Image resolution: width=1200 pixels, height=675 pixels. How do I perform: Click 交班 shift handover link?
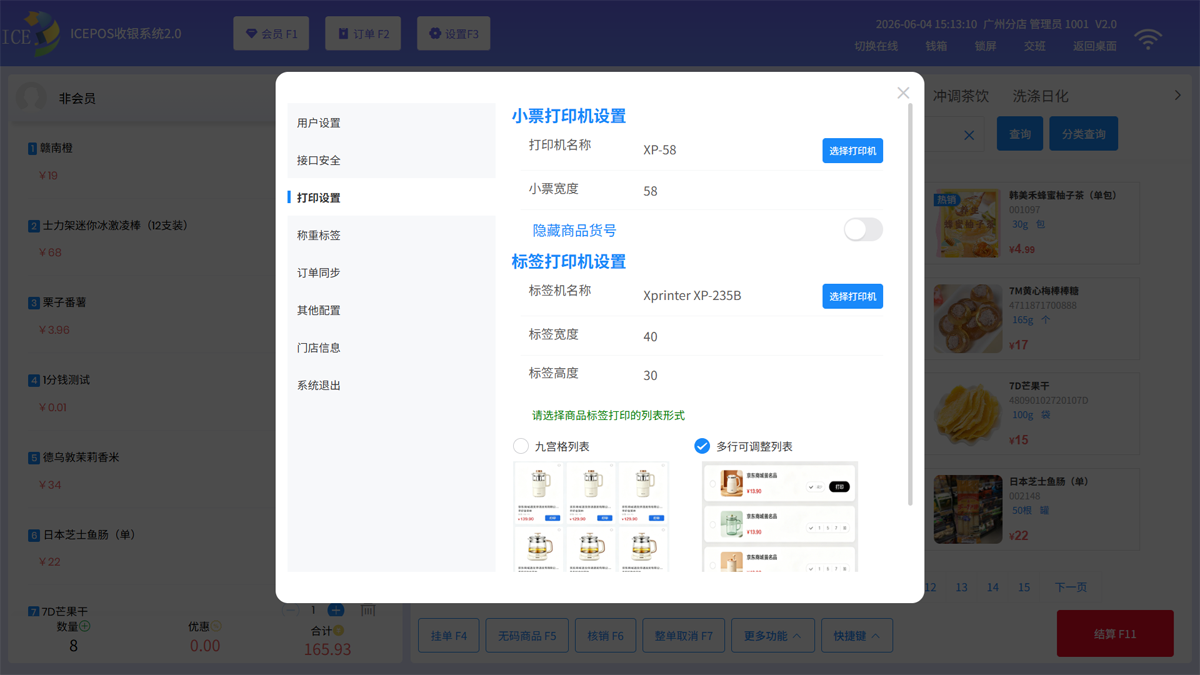click(x=1034, y=46)
